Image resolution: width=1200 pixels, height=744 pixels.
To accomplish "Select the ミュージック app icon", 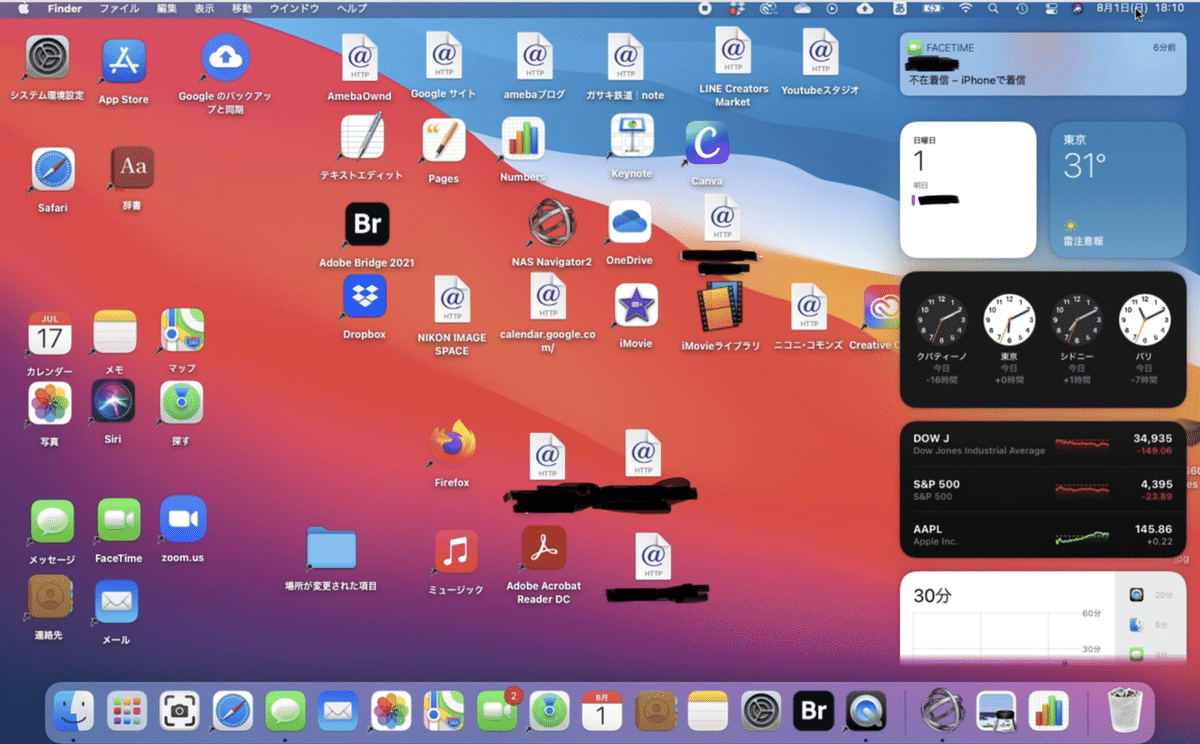I will point(456,552).
